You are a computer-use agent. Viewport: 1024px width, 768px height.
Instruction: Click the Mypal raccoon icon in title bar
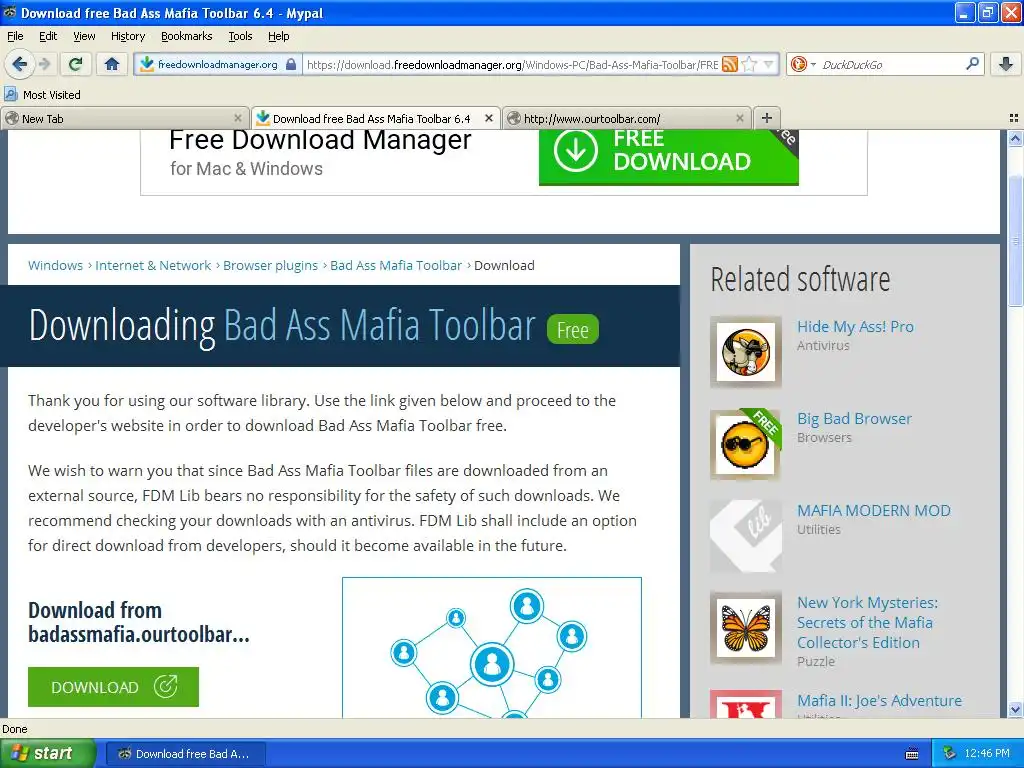(10, 12)
